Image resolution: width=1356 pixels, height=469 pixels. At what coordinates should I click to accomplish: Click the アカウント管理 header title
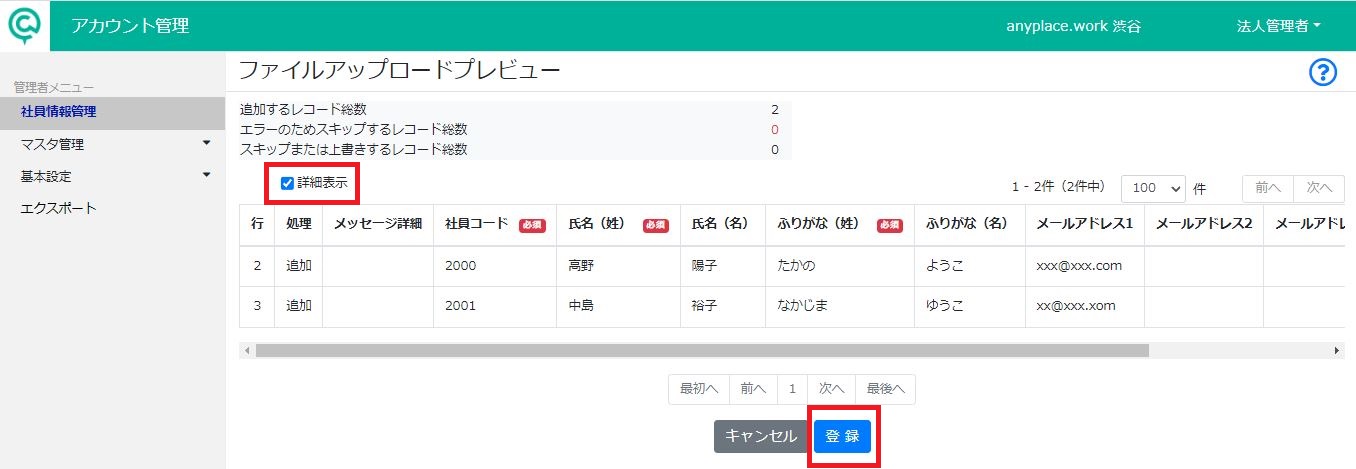click(130, 26)
